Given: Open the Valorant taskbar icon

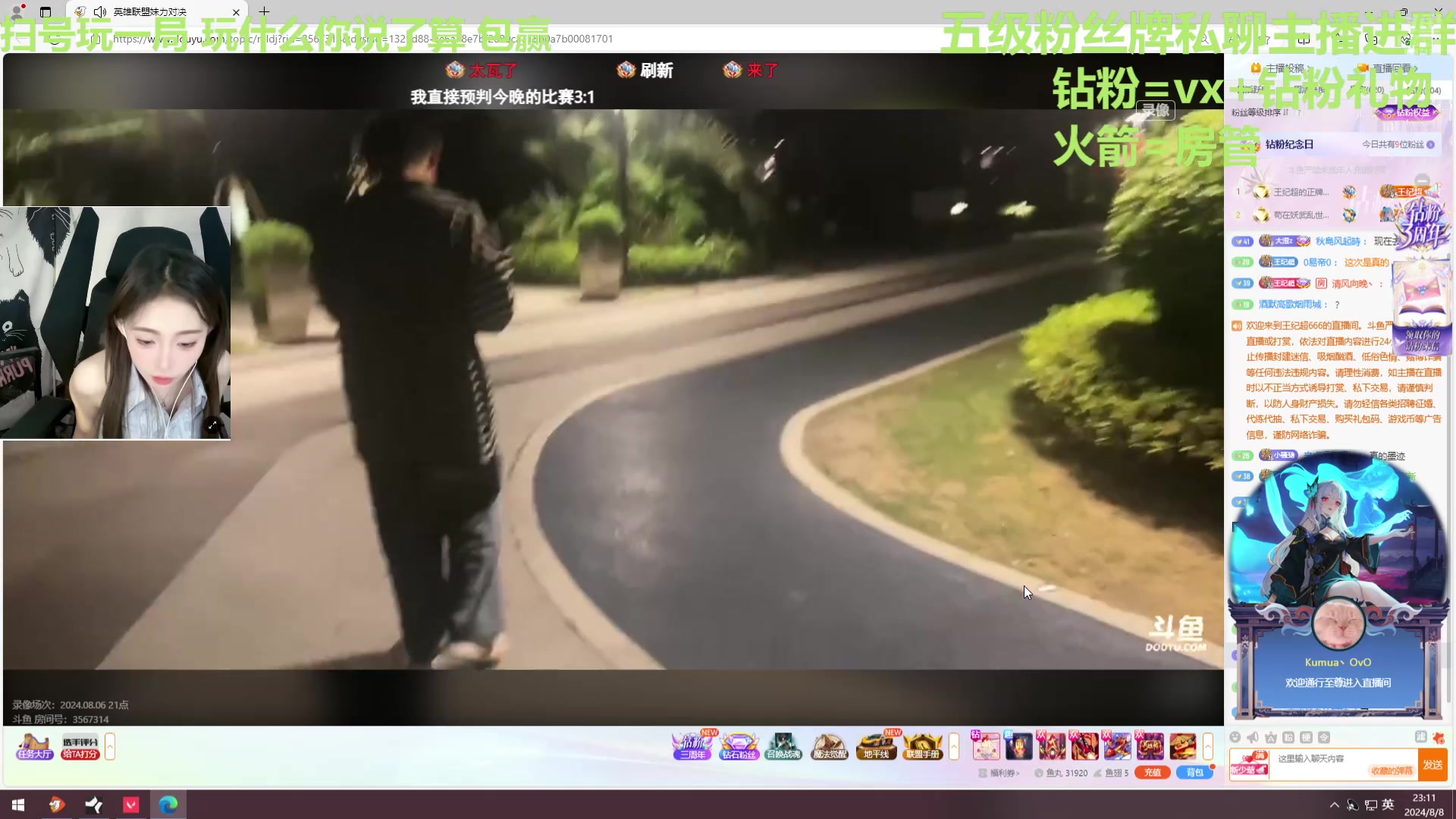Looking at the screenshot, I should coord(131,805).
